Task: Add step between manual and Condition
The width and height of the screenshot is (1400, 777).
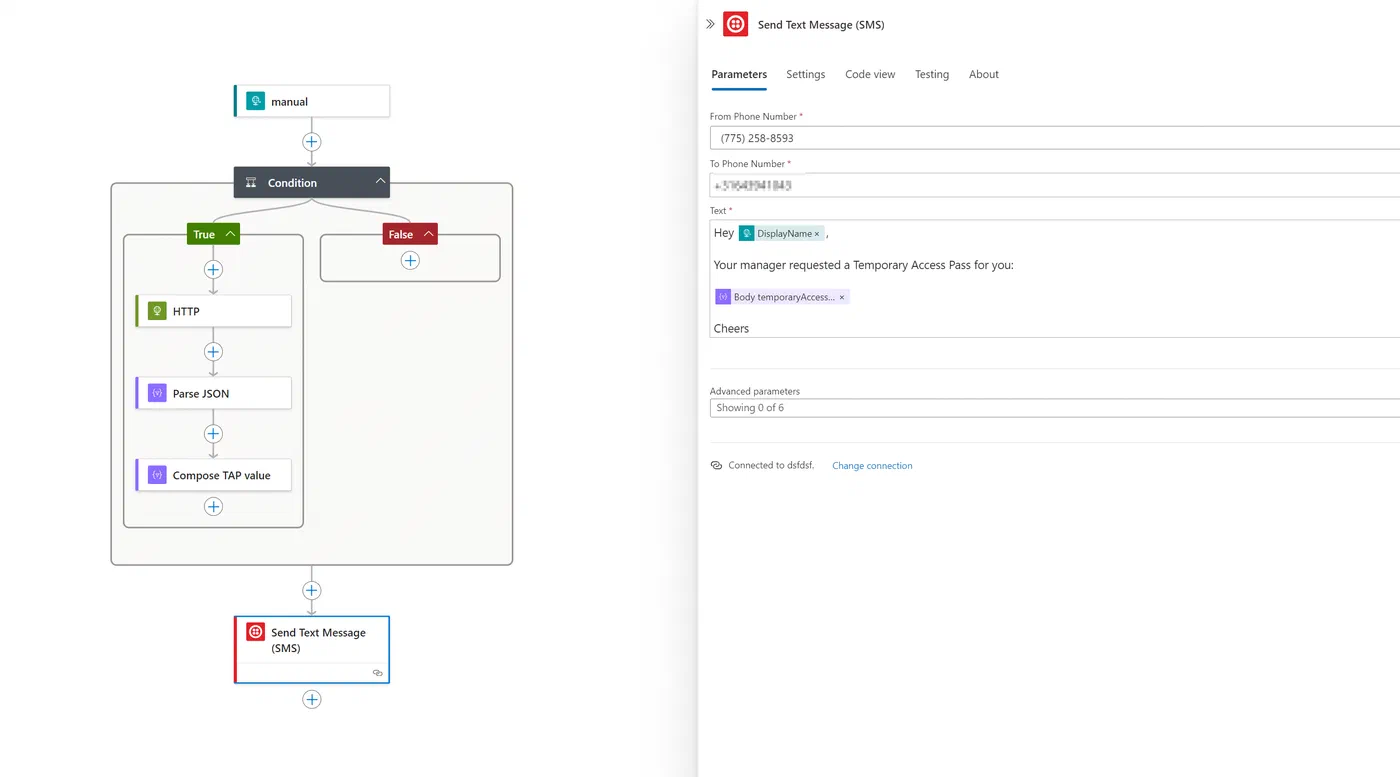Action: 312,142
